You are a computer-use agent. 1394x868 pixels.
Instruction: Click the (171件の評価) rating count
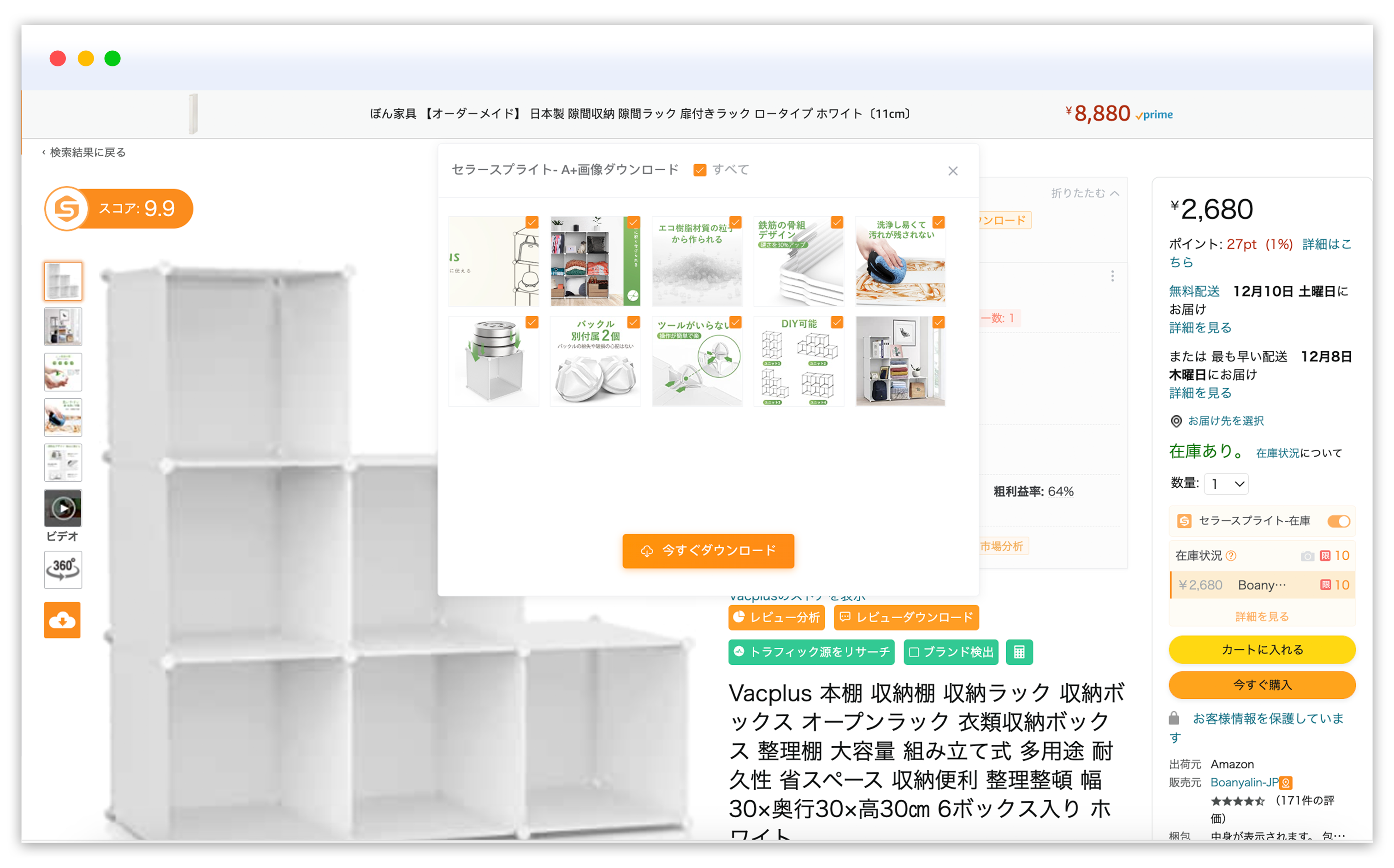click(1273, 809)
